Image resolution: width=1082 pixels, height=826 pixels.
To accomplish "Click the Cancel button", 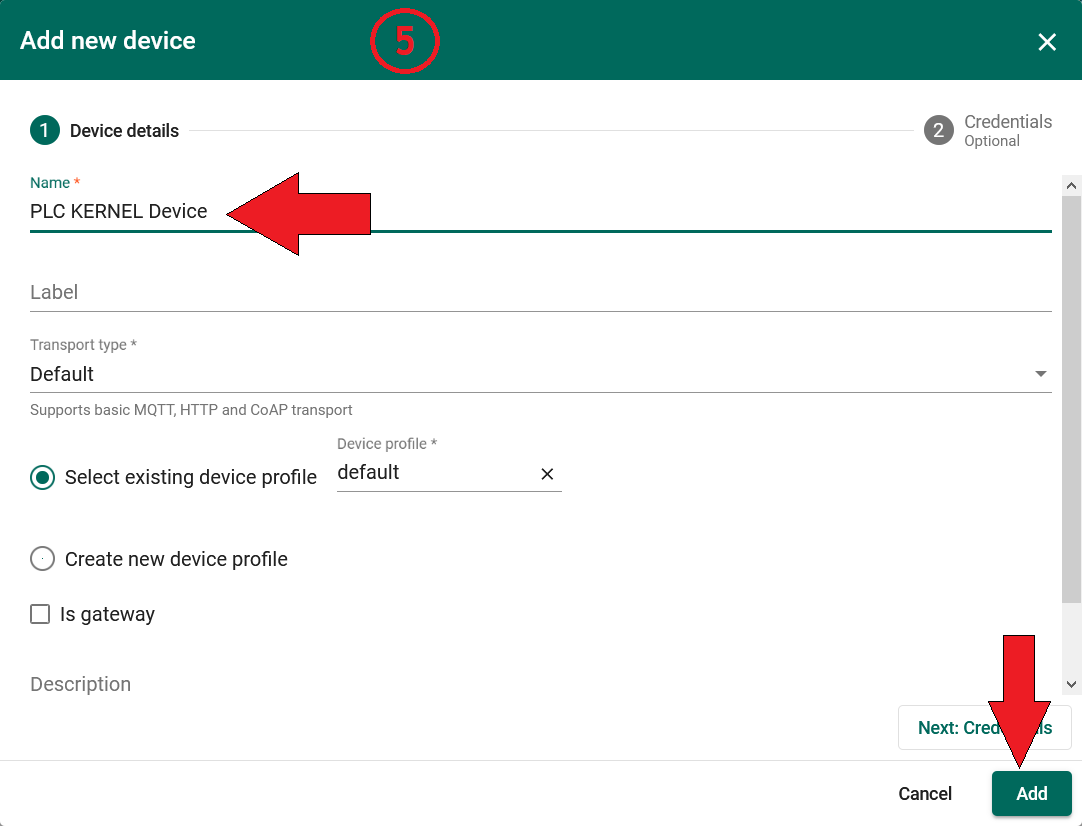I will point(925,794).
